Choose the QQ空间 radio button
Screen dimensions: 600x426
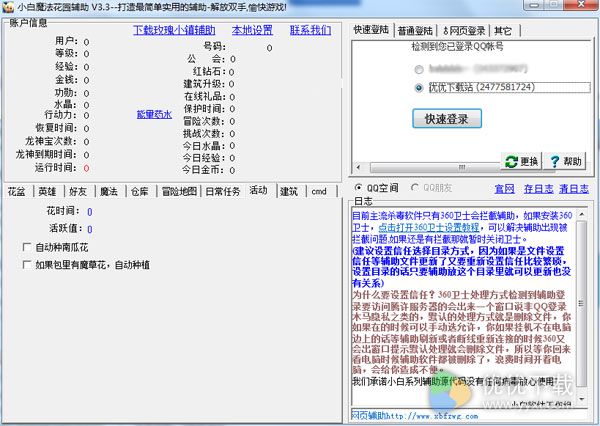click(x=359, y=188)
